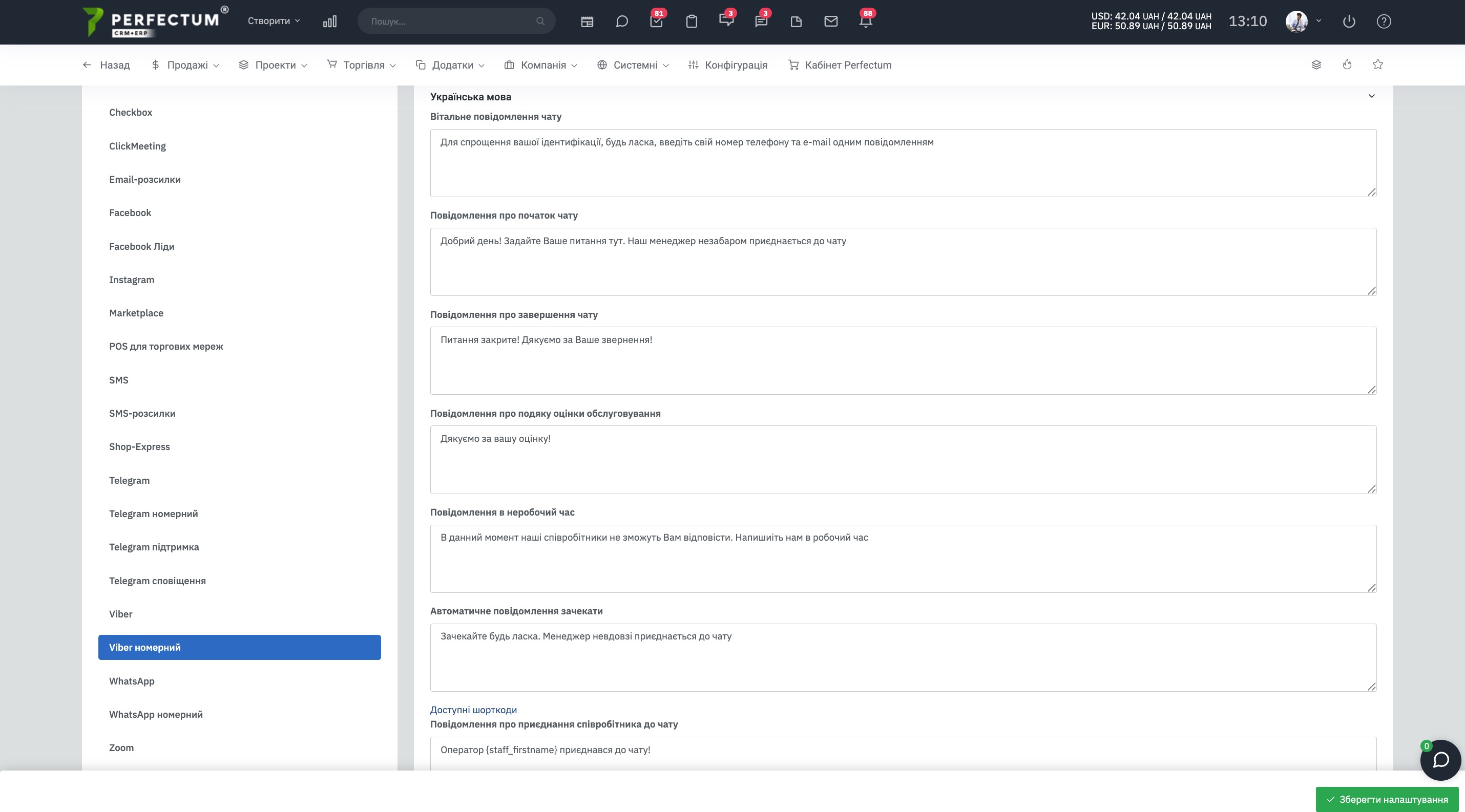Click the Пошук search field
The height and width of the screenshot is (812, 1465).
click(x=456, y=21)
